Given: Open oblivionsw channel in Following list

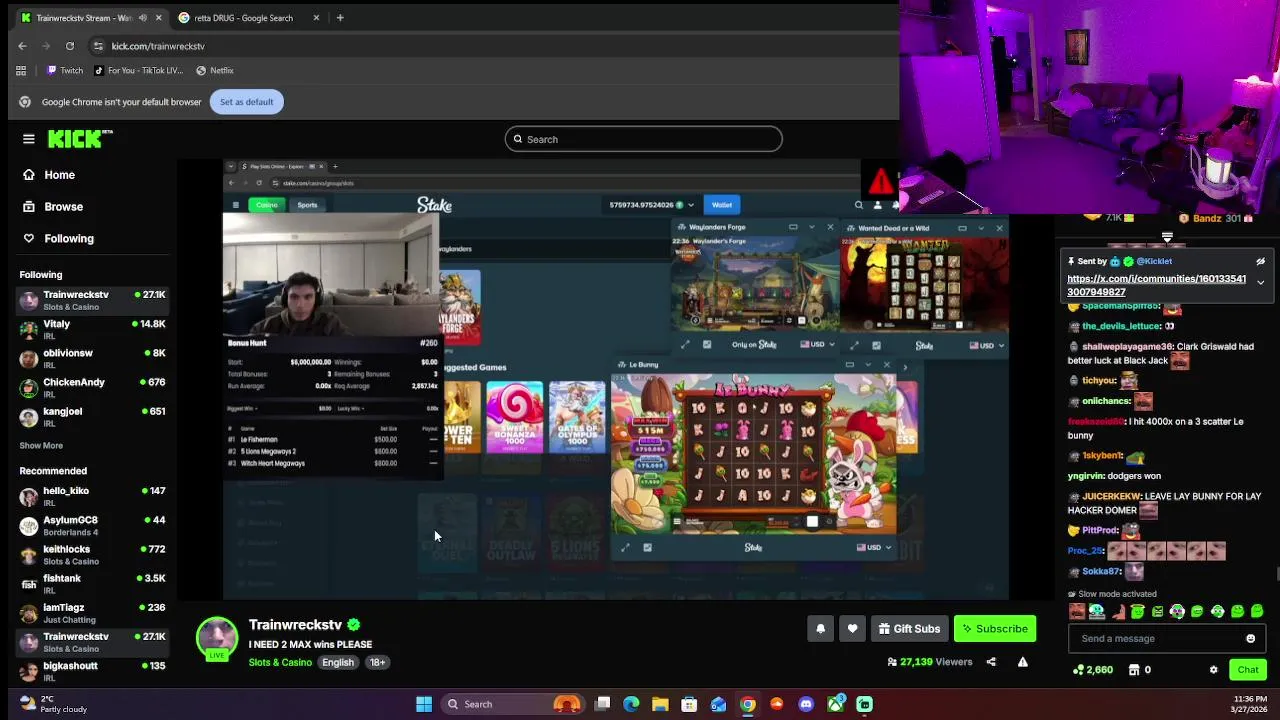Looking at the screenshot, I should point(92,359).
